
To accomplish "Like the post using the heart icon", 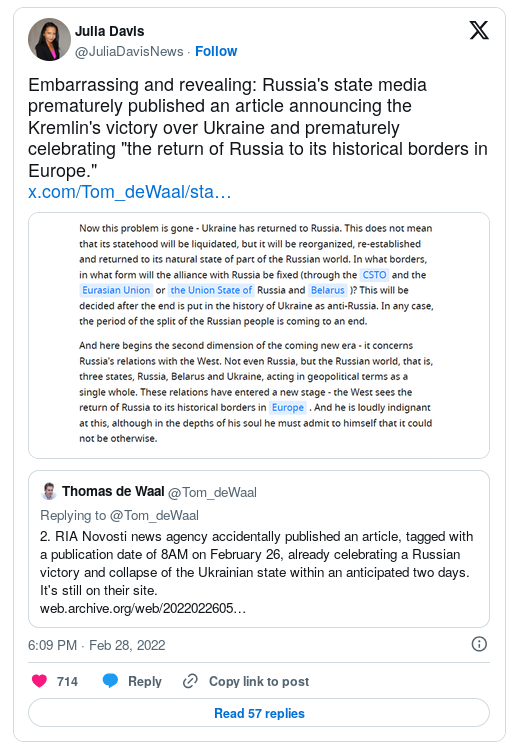I will click(x=40, y=681).
